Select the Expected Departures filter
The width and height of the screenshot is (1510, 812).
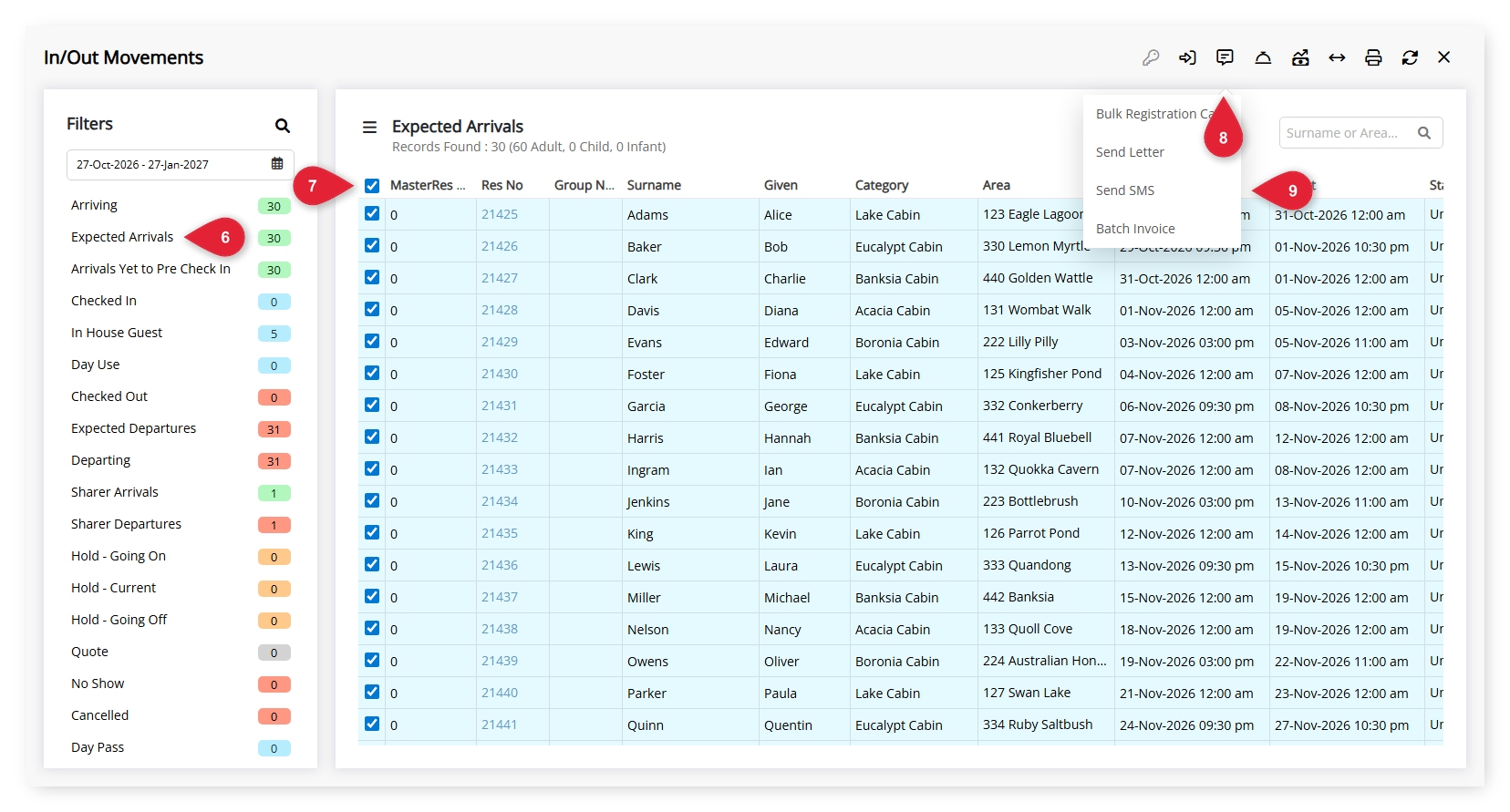click(x=133, y=428)
